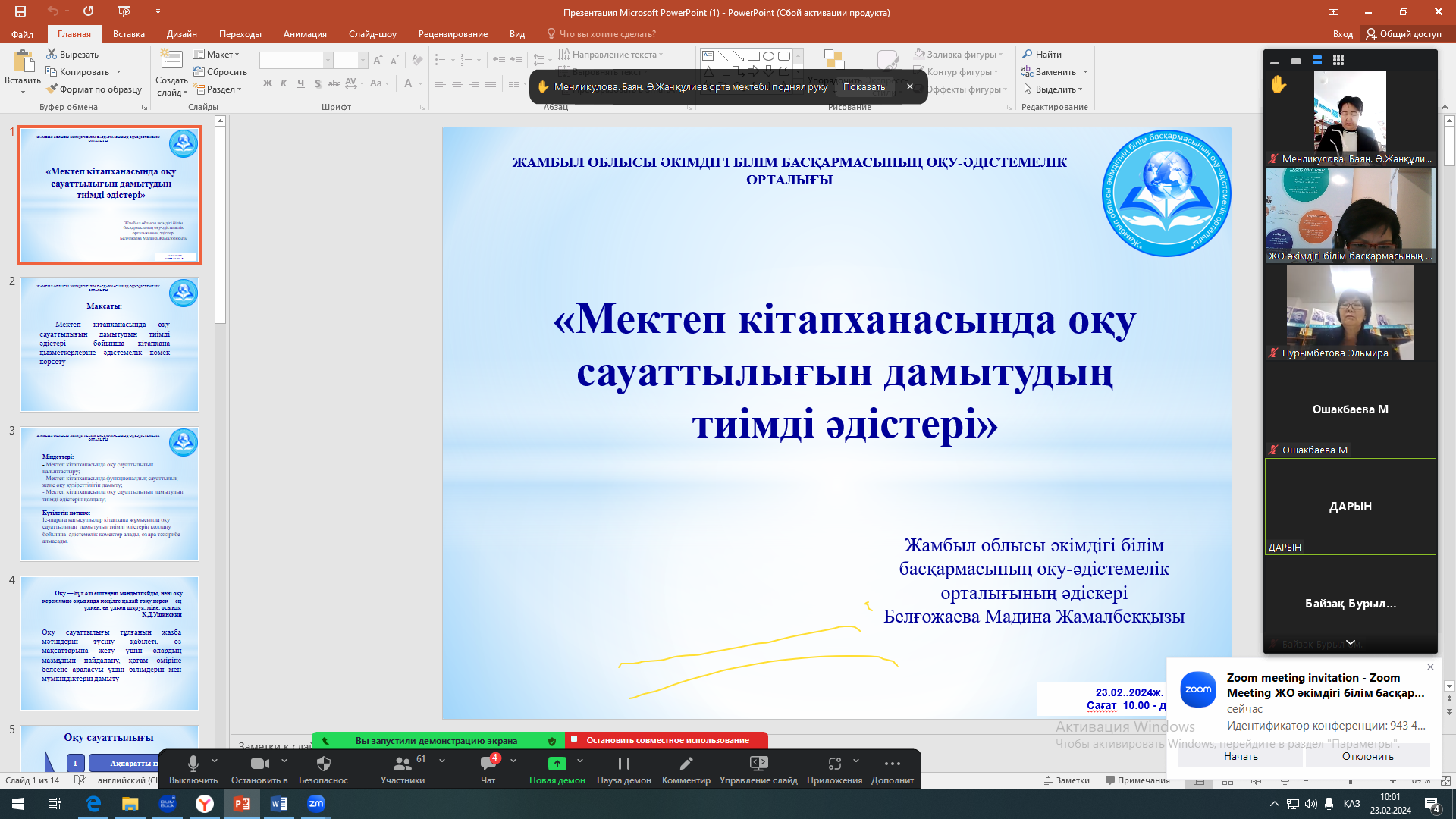
Task: Click Format Painter (Формат по образцу)
Action: (94, 89)
